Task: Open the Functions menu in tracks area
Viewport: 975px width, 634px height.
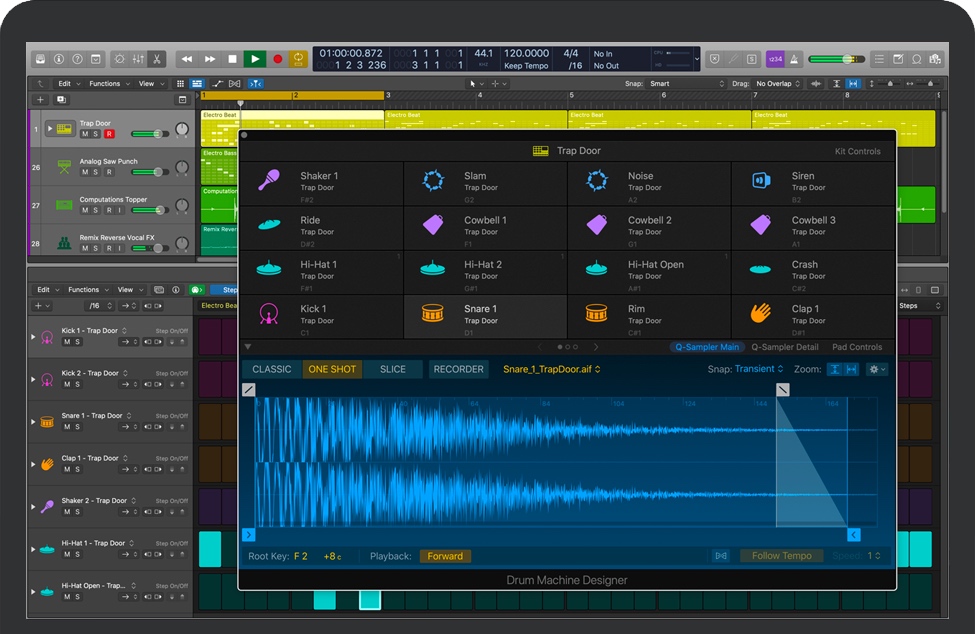Action: coord(107,84)
